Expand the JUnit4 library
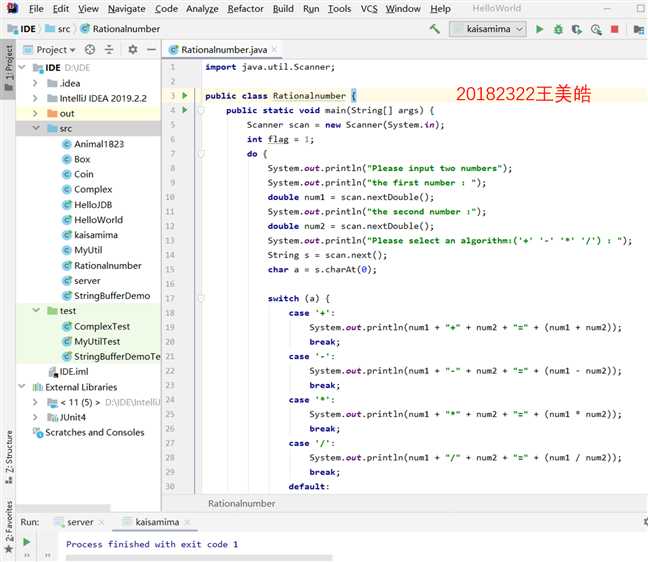 [x=35, y=417]
